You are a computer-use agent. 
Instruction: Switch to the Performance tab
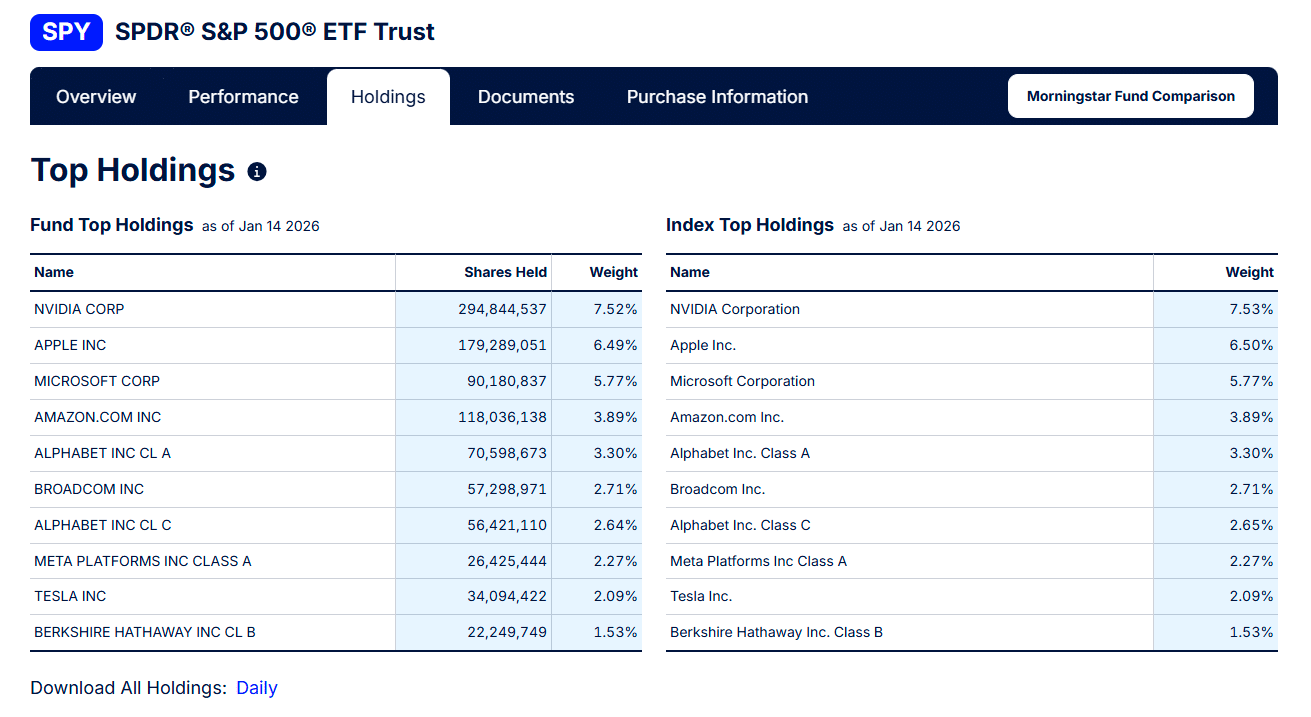click(x=243, y=97)
